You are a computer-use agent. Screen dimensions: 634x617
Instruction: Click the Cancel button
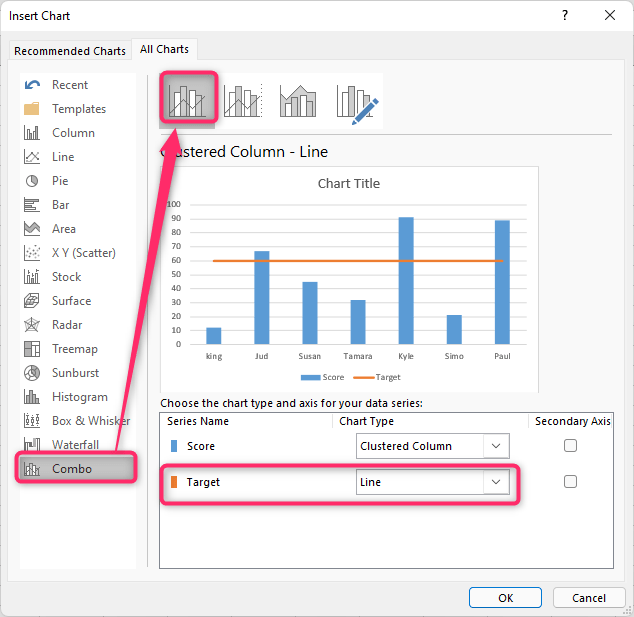click(589, 598)
